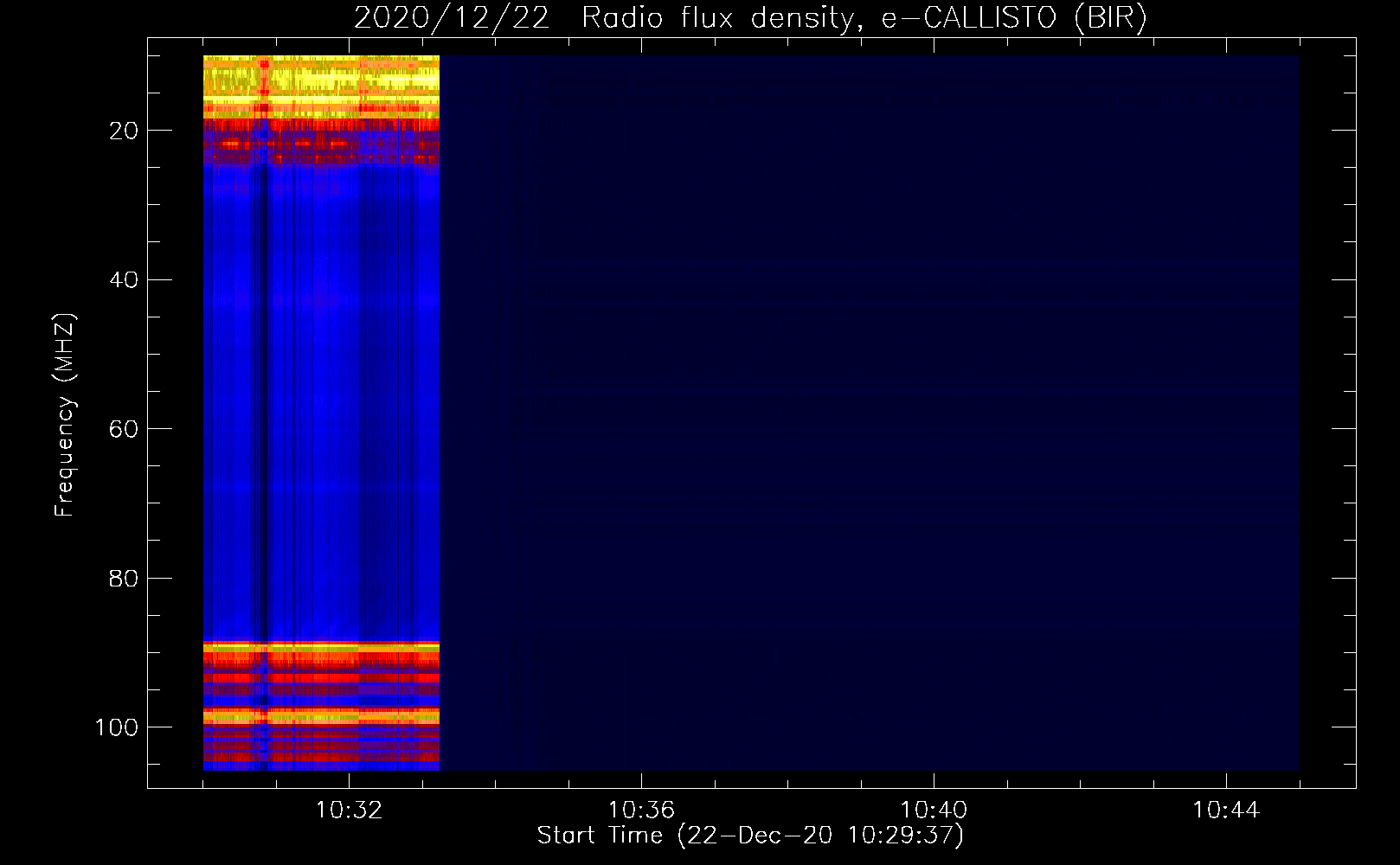Click the bright yellow band at the top of the spectrogram

click(321, 86)
